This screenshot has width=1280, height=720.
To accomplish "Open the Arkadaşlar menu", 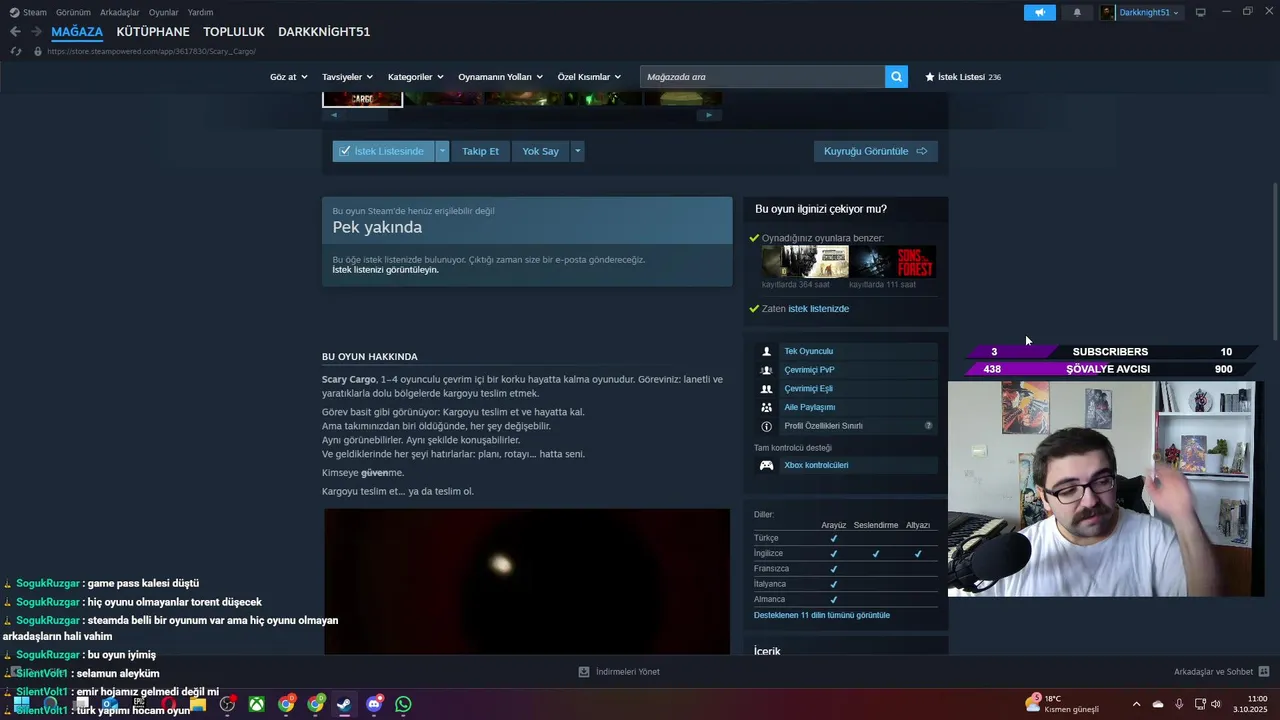I will pyautogui.click(x=119, y=12).
